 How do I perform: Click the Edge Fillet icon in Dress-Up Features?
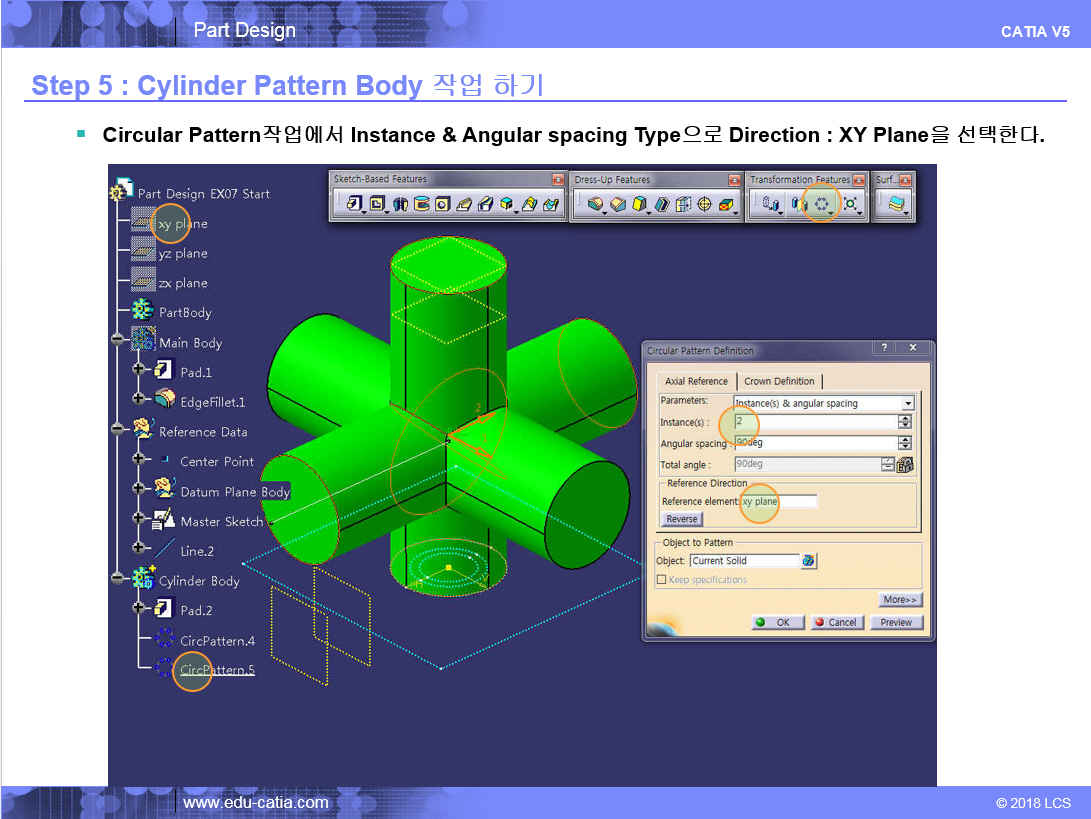[x=596, y=204]
